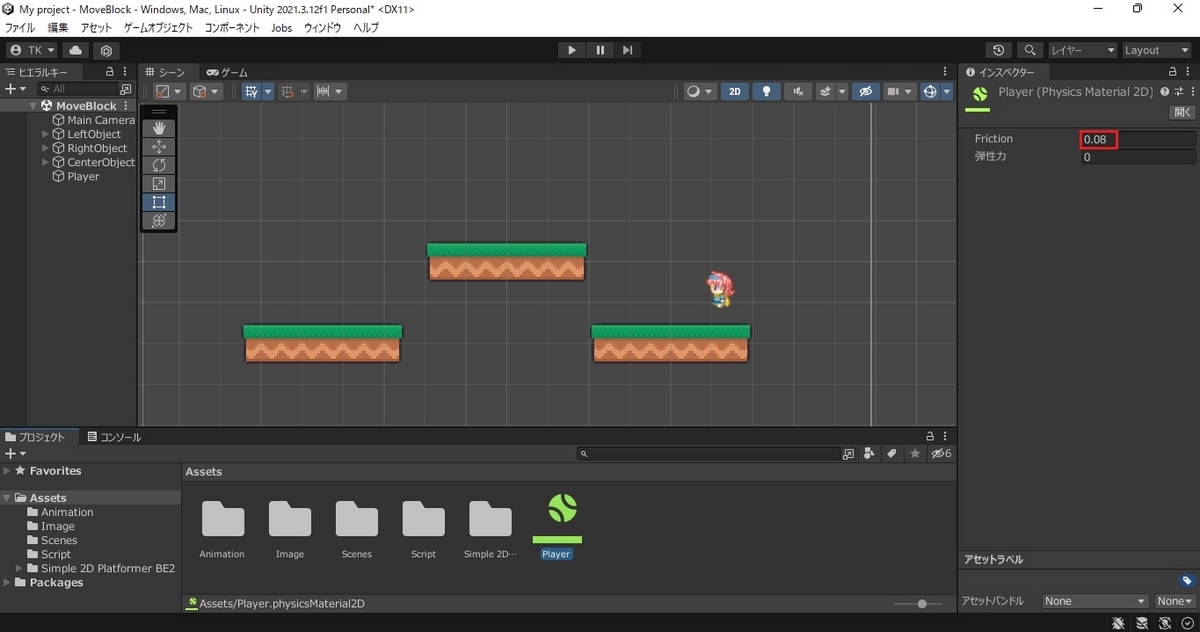Click the asset label tag icon
Viewport: 1200px width, 632px height.
click(1187, 581)
